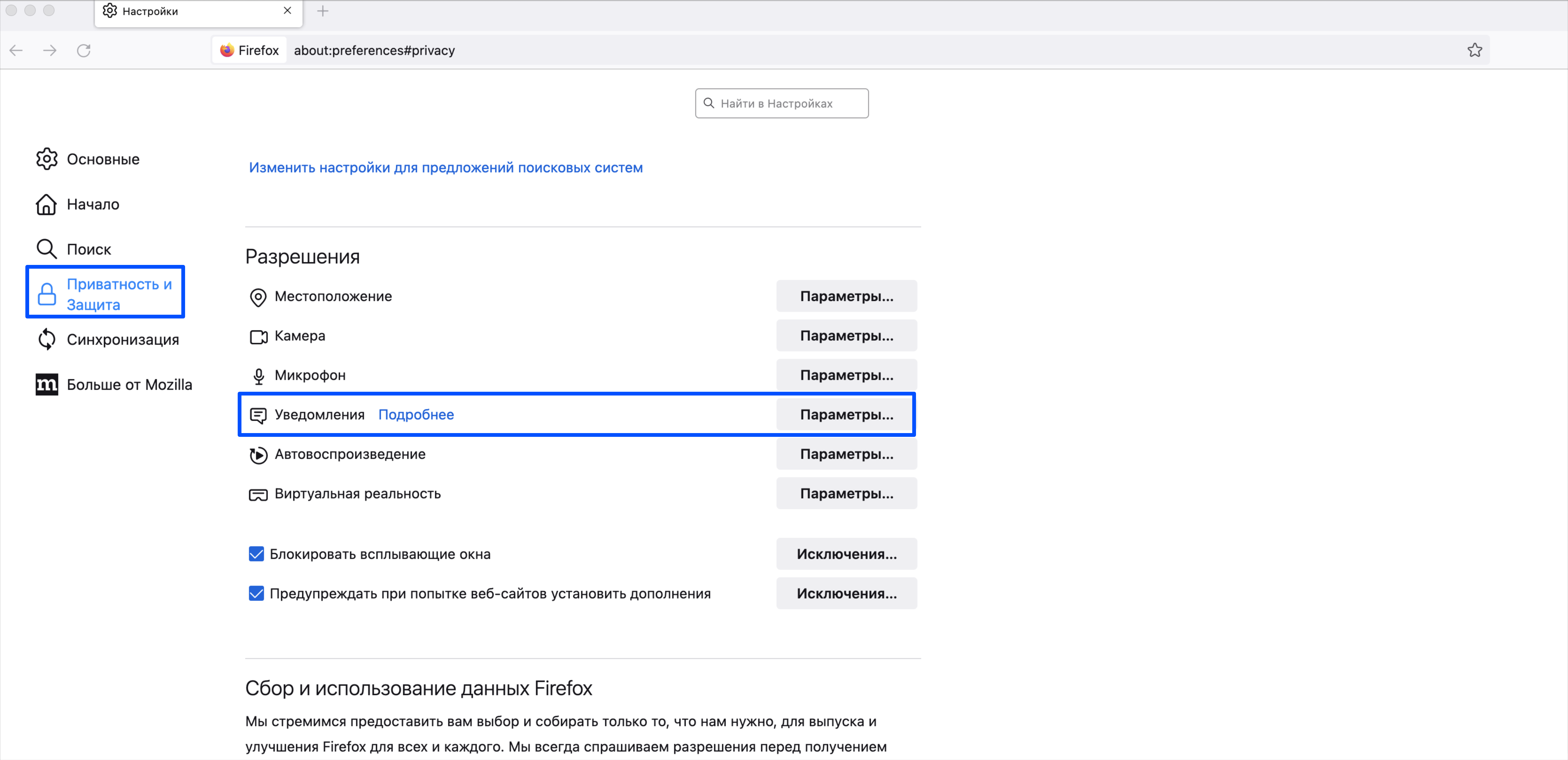Click the house icon next to Начало

pos(46,205)
